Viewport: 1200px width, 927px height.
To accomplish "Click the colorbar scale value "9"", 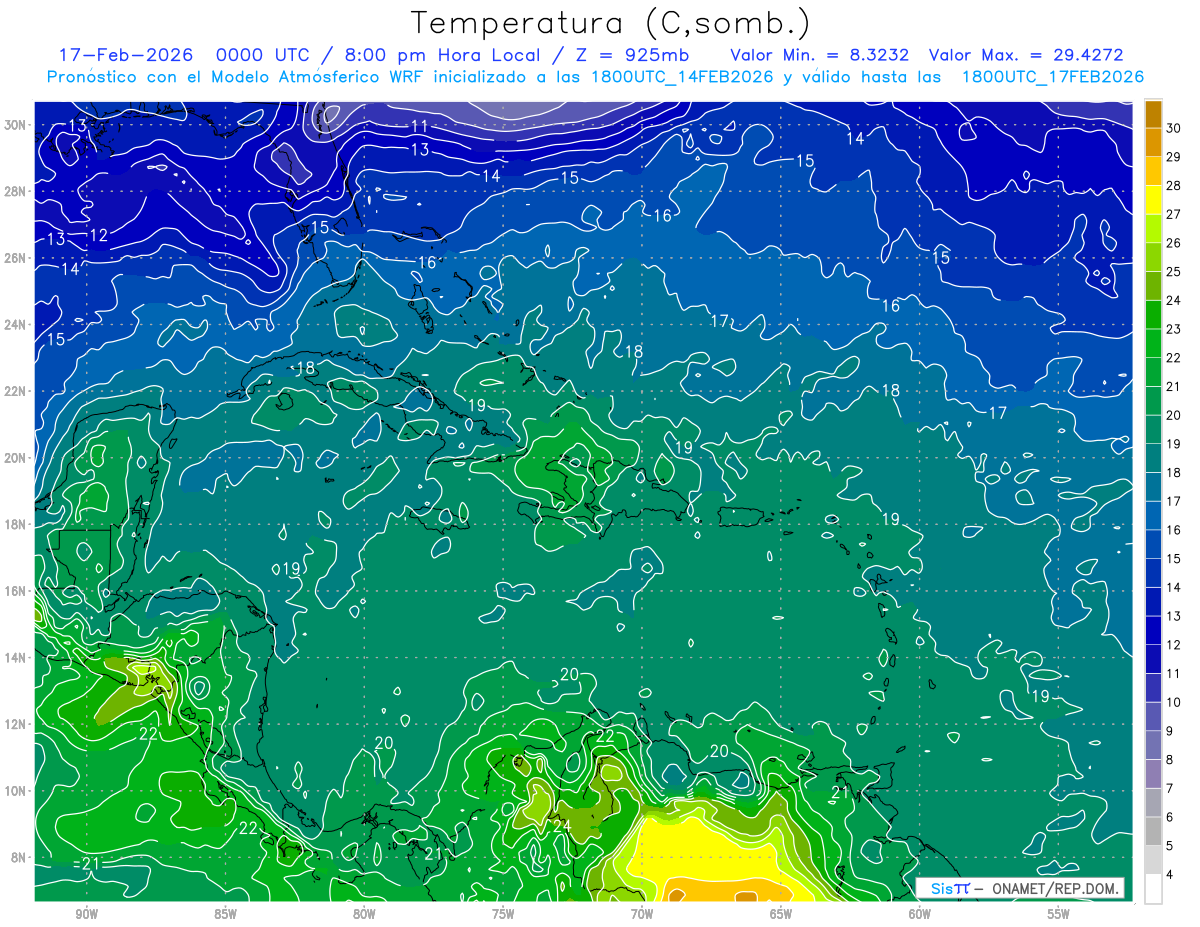I will pyautogui.click(x=1170, y=731).
